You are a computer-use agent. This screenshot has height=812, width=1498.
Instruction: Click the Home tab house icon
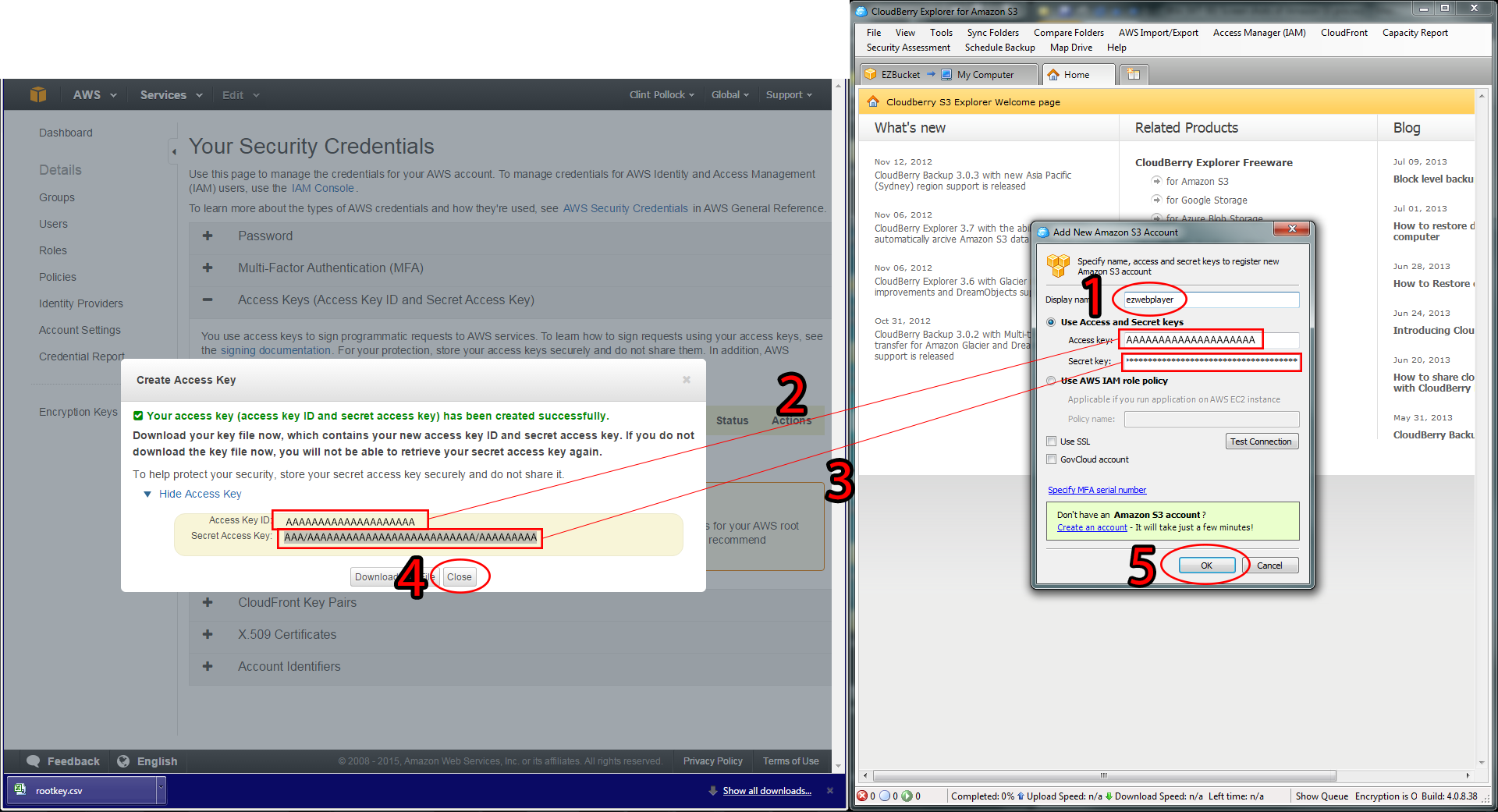point(1053,75)
